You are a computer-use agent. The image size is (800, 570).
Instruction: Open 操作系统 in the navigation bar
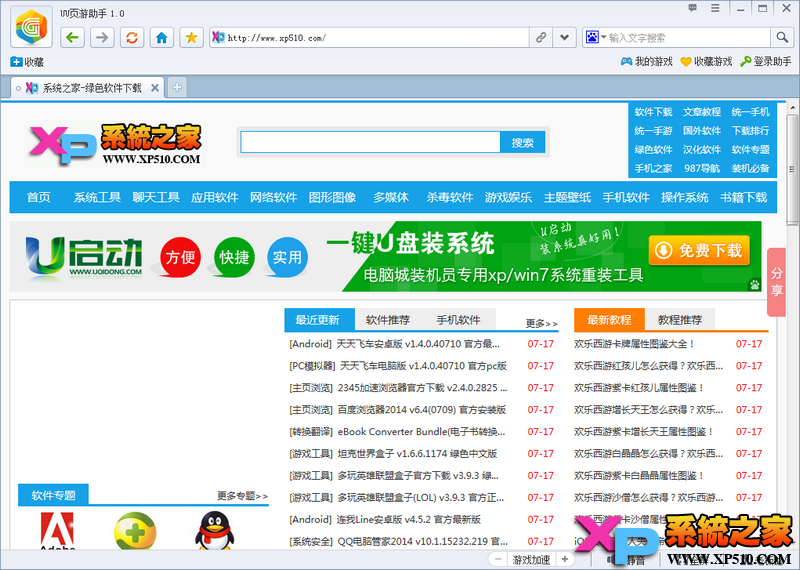coord(685,197)
